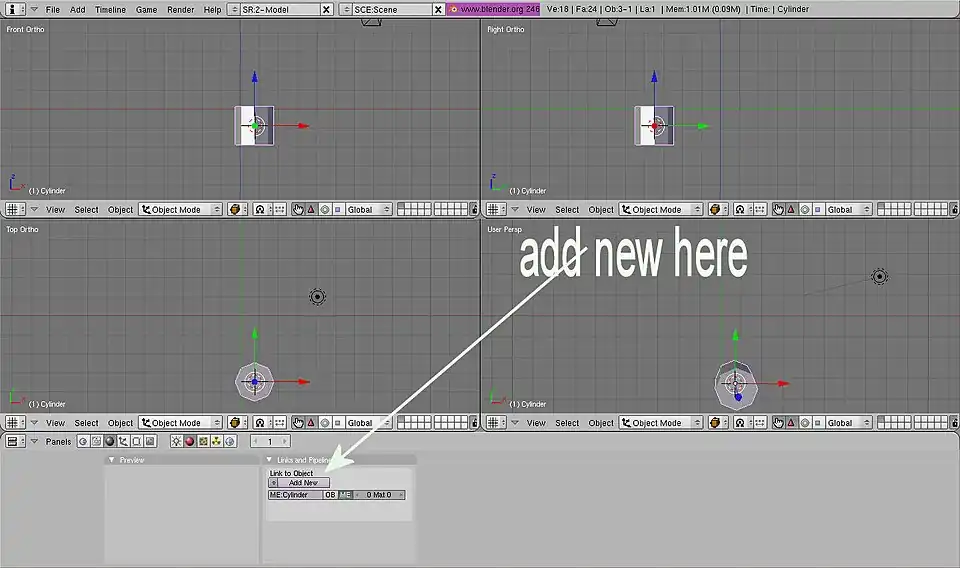Visit the www.blender.org link

click(493, 9)
